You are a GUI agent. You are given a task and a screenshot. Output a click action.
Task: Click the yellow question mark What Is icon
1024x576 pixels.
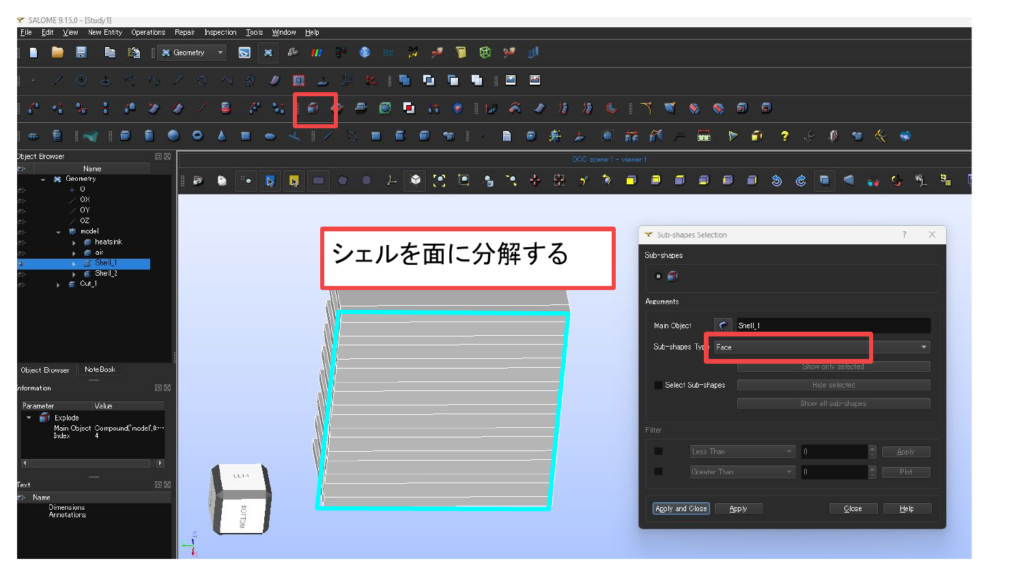click(785, 136)
